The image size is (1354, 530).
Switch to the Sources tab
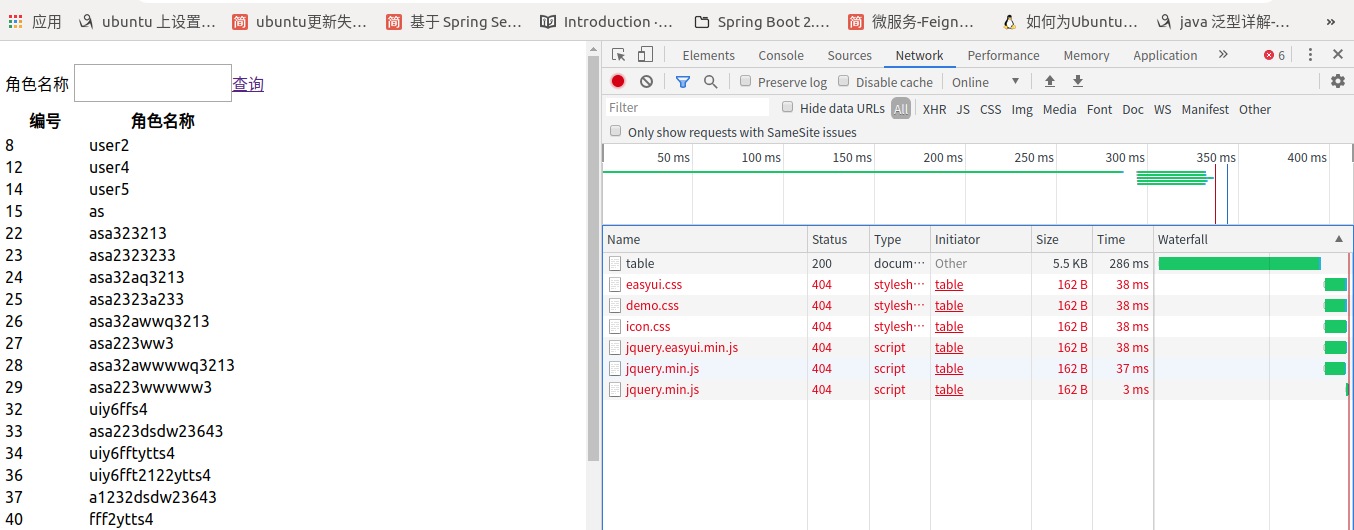coord(850,55)
